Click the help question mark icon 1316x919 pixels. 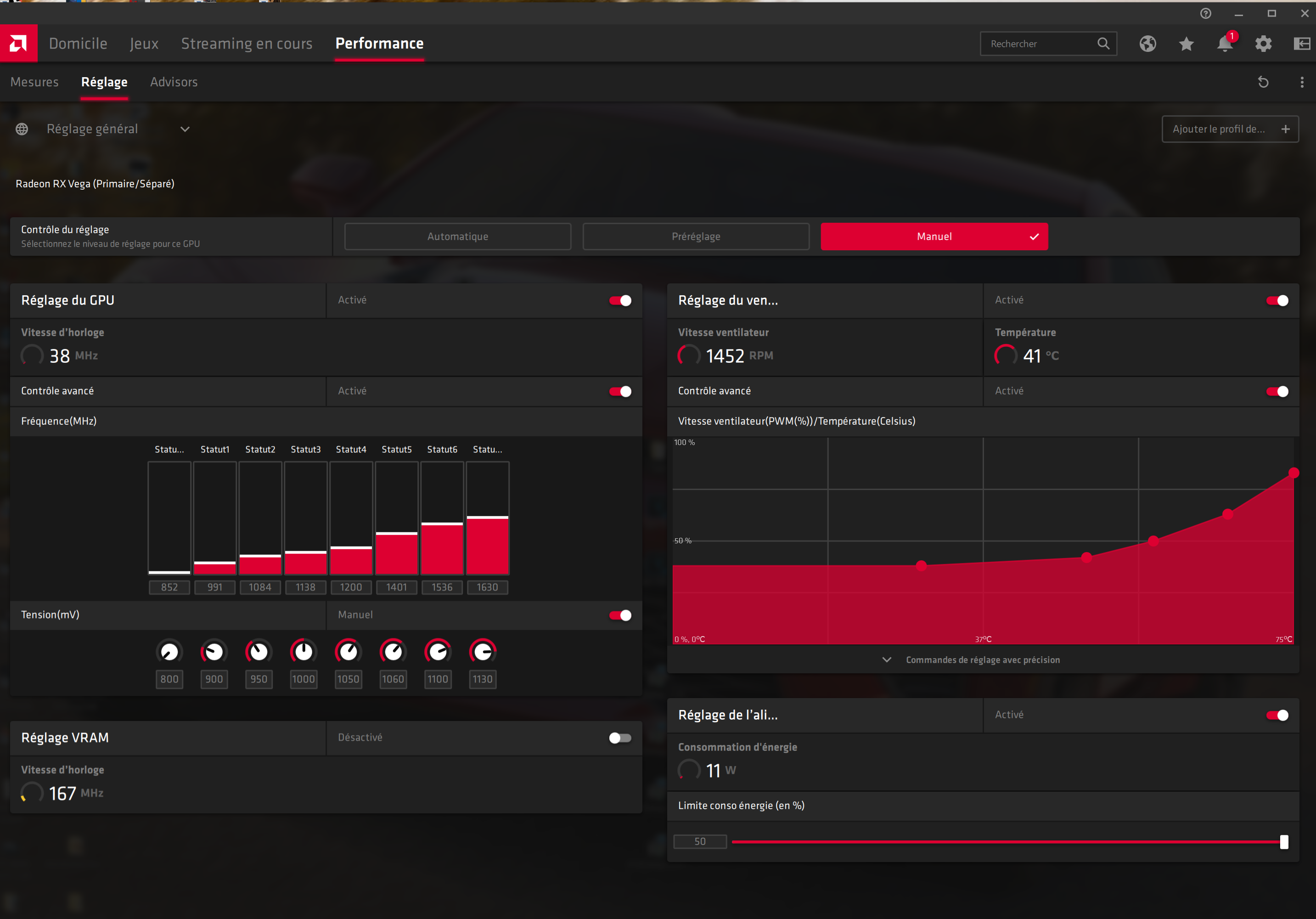(x=1205, y=13)
